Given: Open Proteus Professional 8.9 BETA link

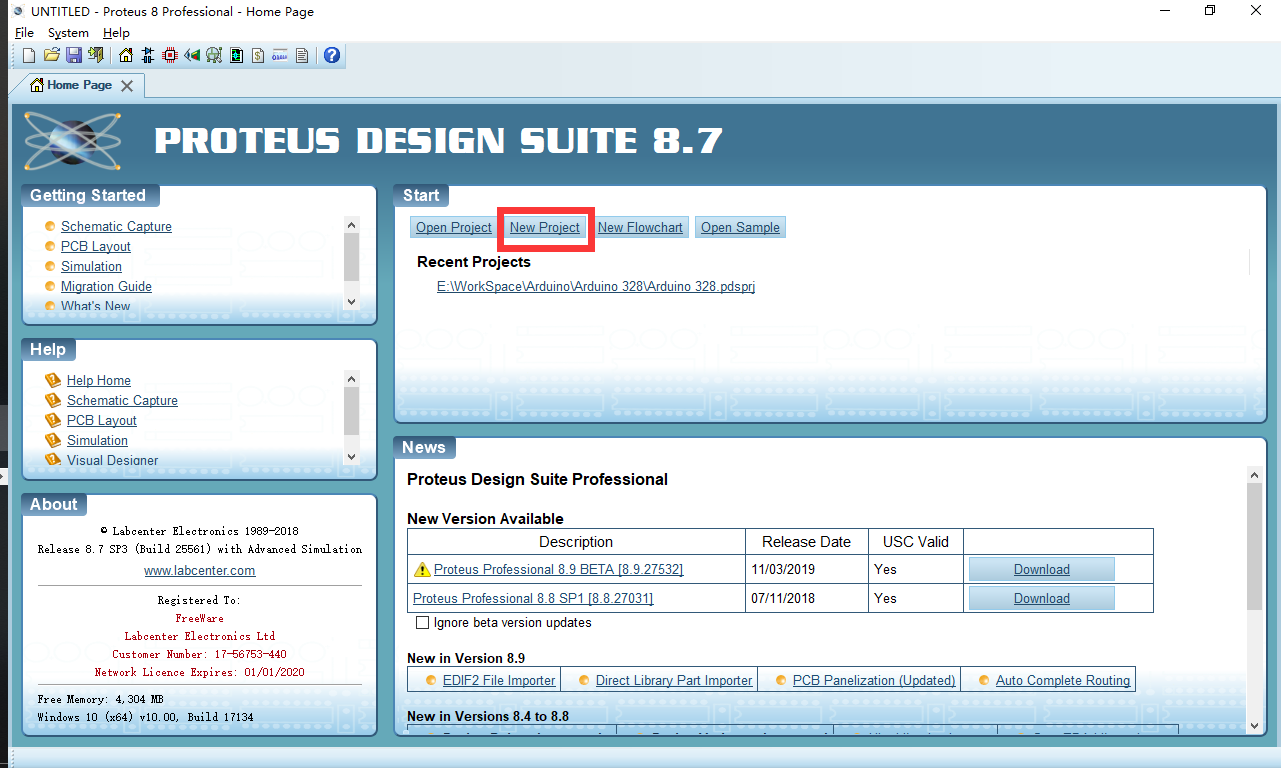Looking at the screenshot, I should pos(558,569).
